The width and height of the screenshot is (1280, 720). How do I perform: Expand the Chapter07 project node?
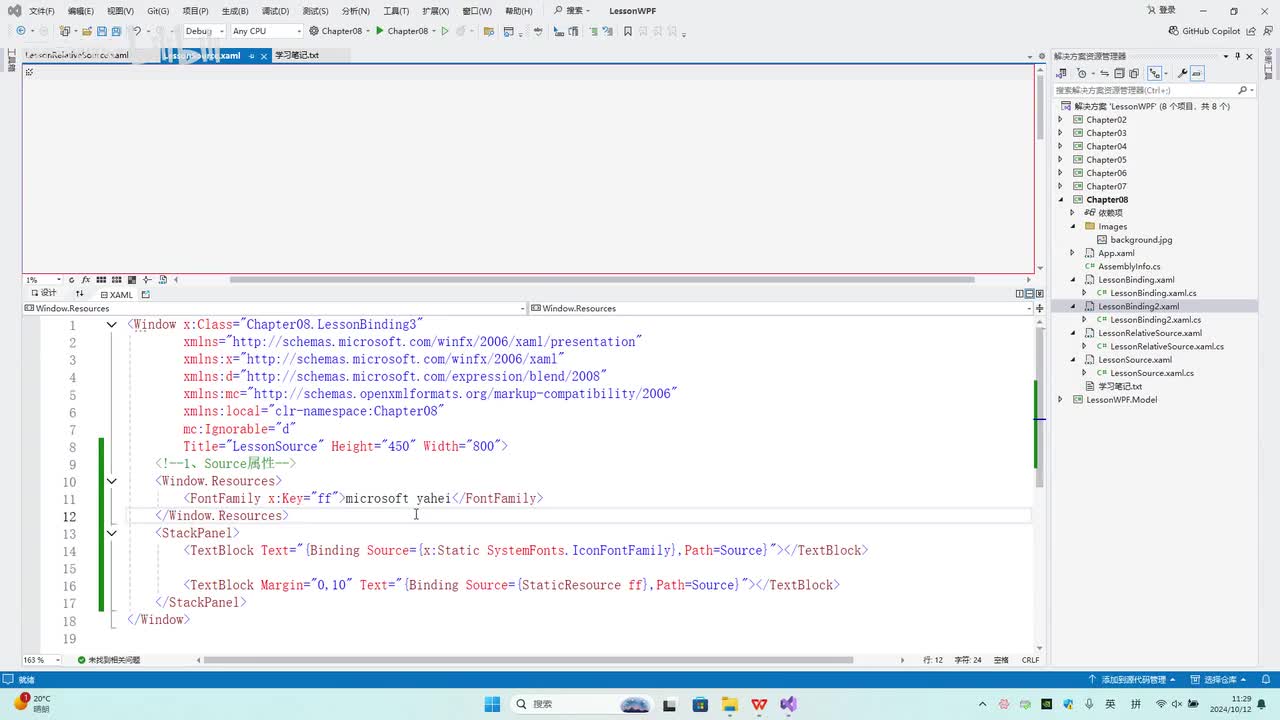[1061, 186]
